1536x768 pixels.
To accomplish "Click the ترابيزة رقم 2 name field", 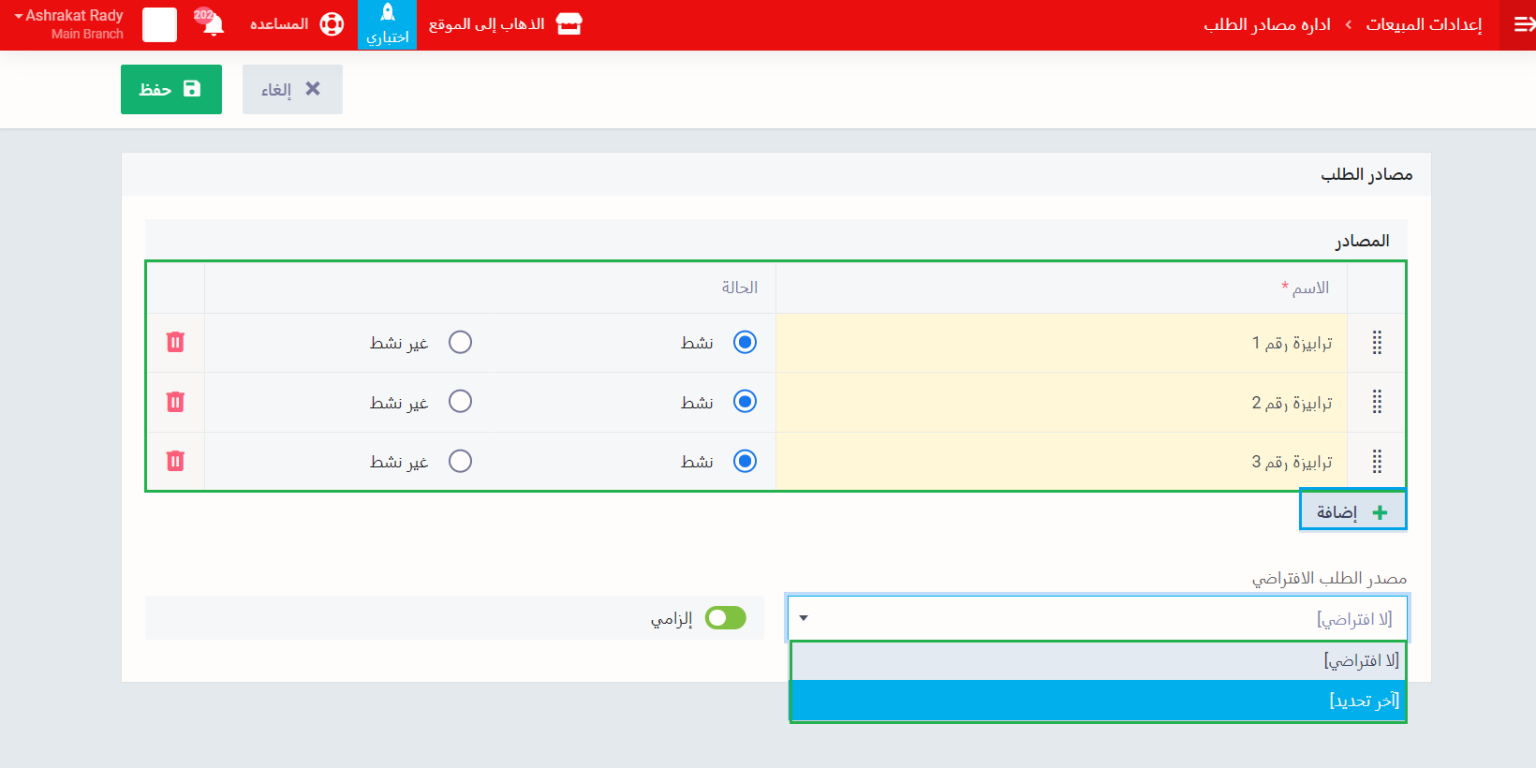I will 1061,402.
